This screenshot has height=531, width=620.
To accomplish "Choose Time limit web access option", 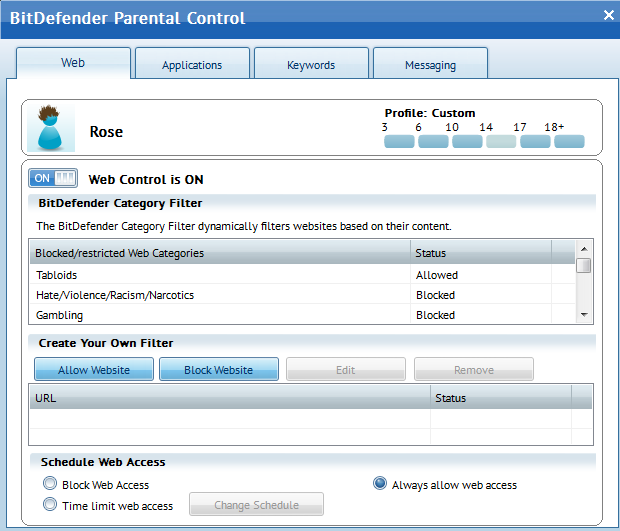I will pyautogui.click(x=50, y=505).
